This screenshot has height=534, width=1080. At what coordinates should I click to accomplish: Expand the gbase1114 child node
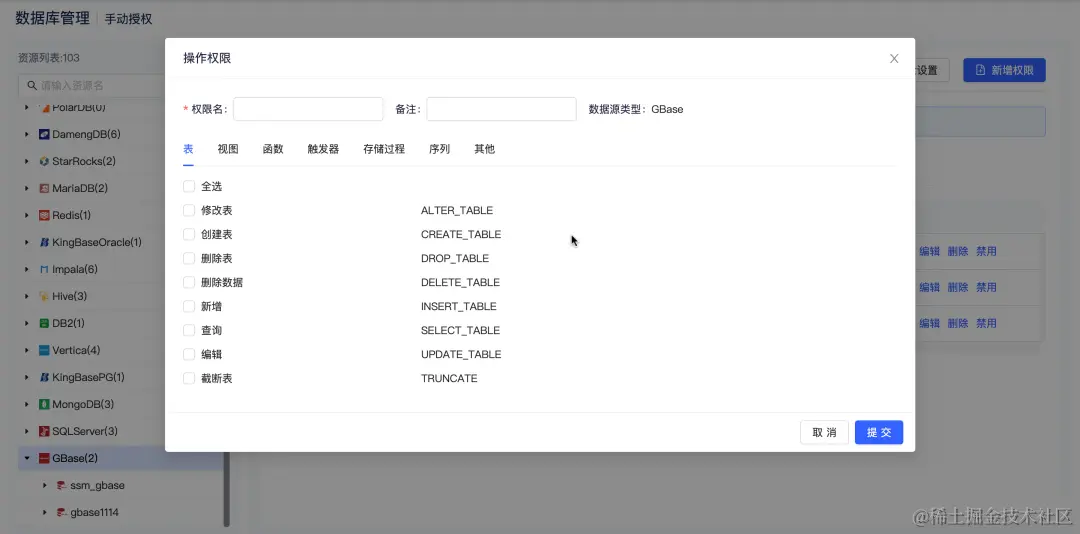coord(45,513)
